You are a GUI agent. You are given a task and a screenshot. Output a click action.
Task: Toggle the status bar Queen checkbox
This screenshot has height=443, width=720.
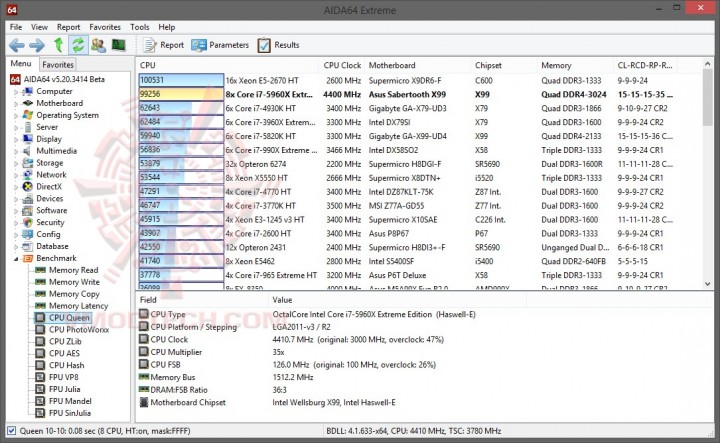11,431
